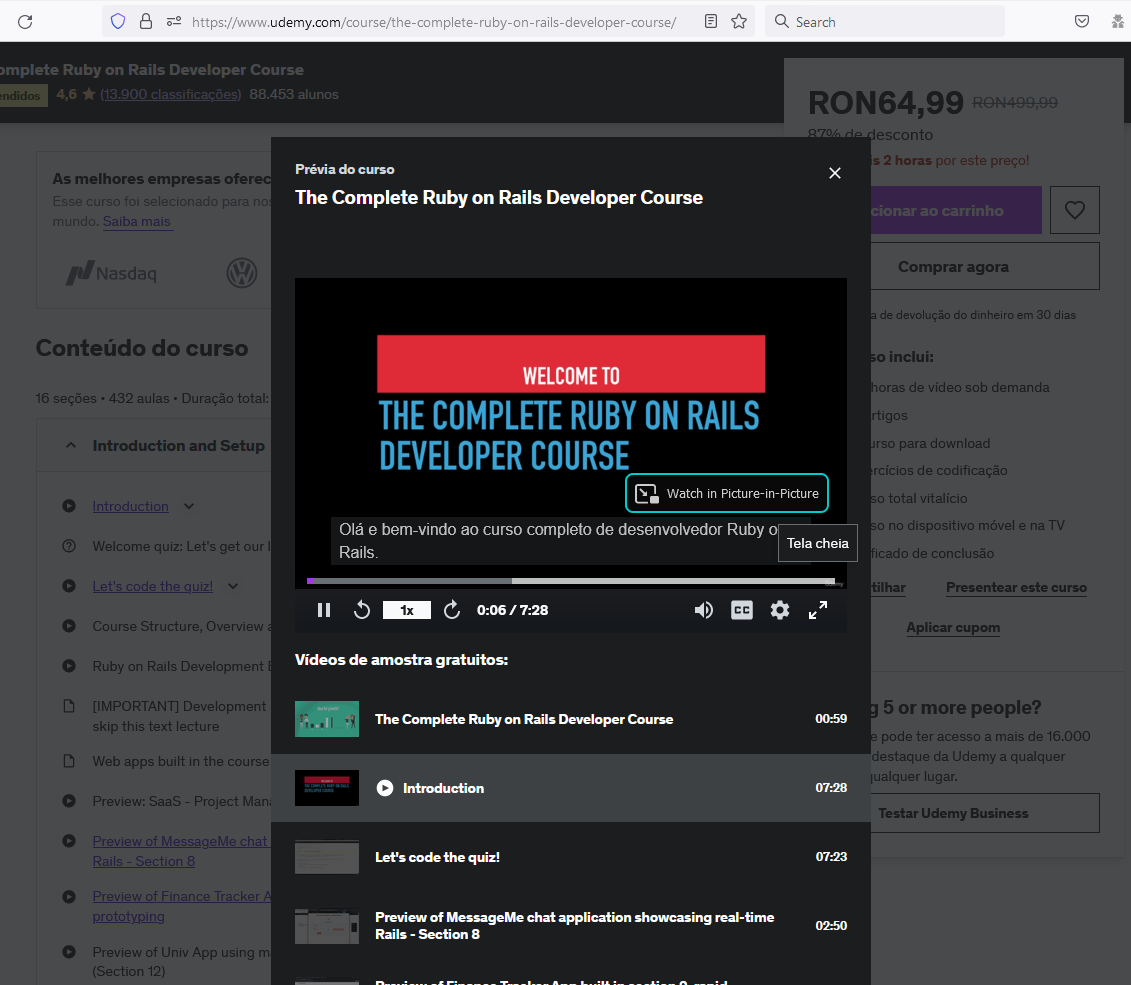Bookmark the page with the star icon

(x=739, y=21)
